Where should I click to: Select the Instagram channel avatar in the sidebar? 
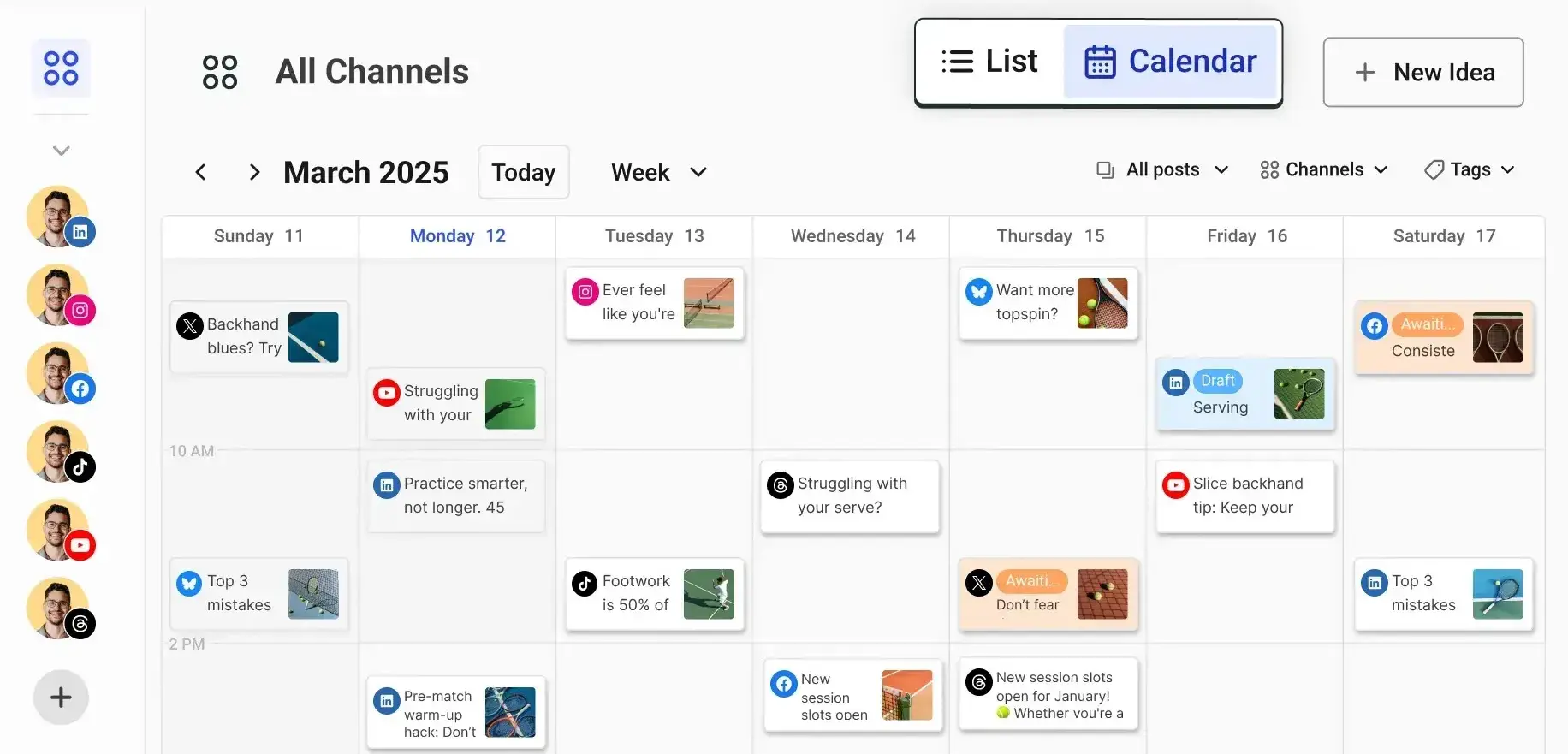click(x=60, y=295)
